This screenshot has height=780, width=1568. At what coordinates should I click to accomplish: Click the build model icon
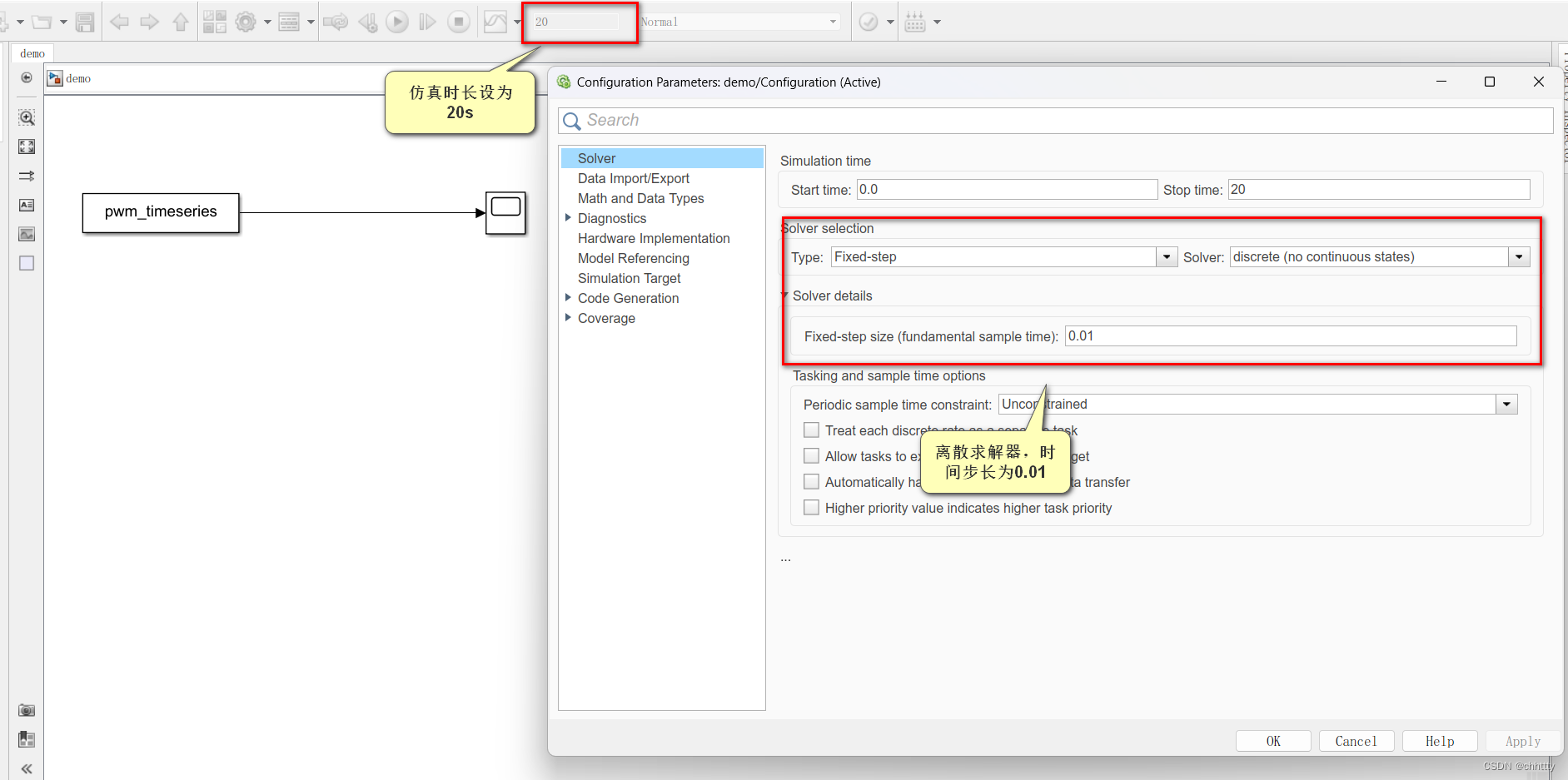[915, 22]
